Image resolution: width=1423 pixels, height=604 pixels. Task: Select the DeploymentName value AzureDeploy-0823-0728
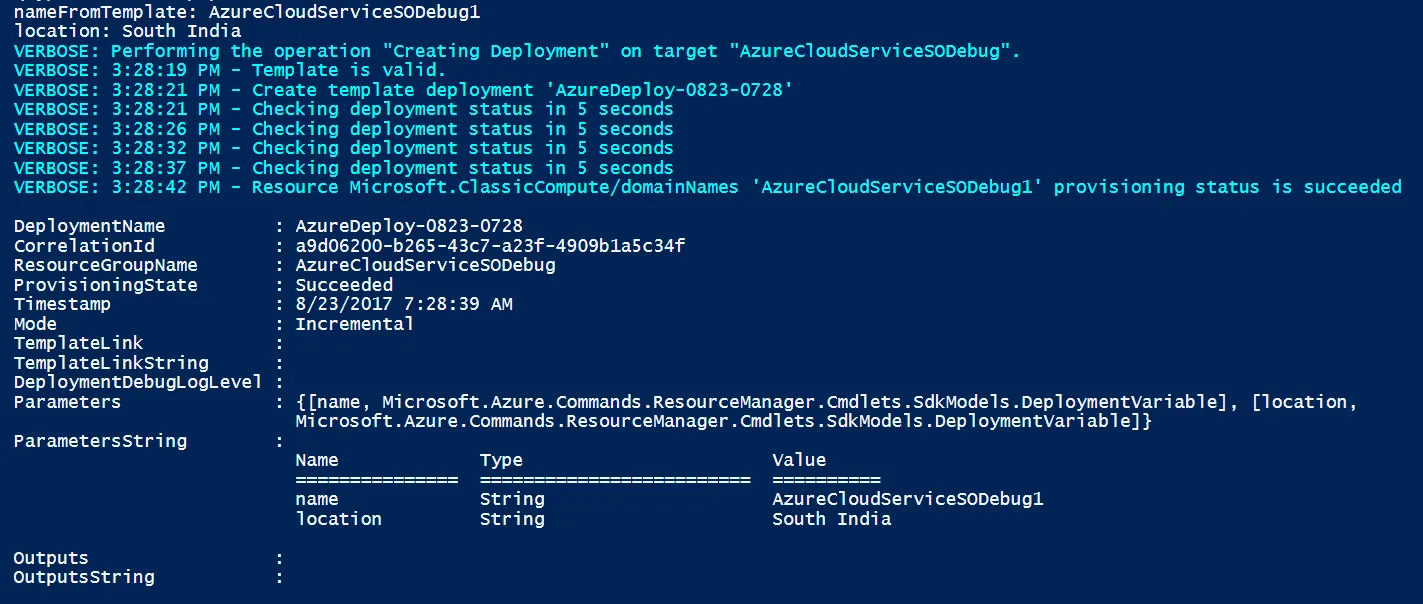408,226
